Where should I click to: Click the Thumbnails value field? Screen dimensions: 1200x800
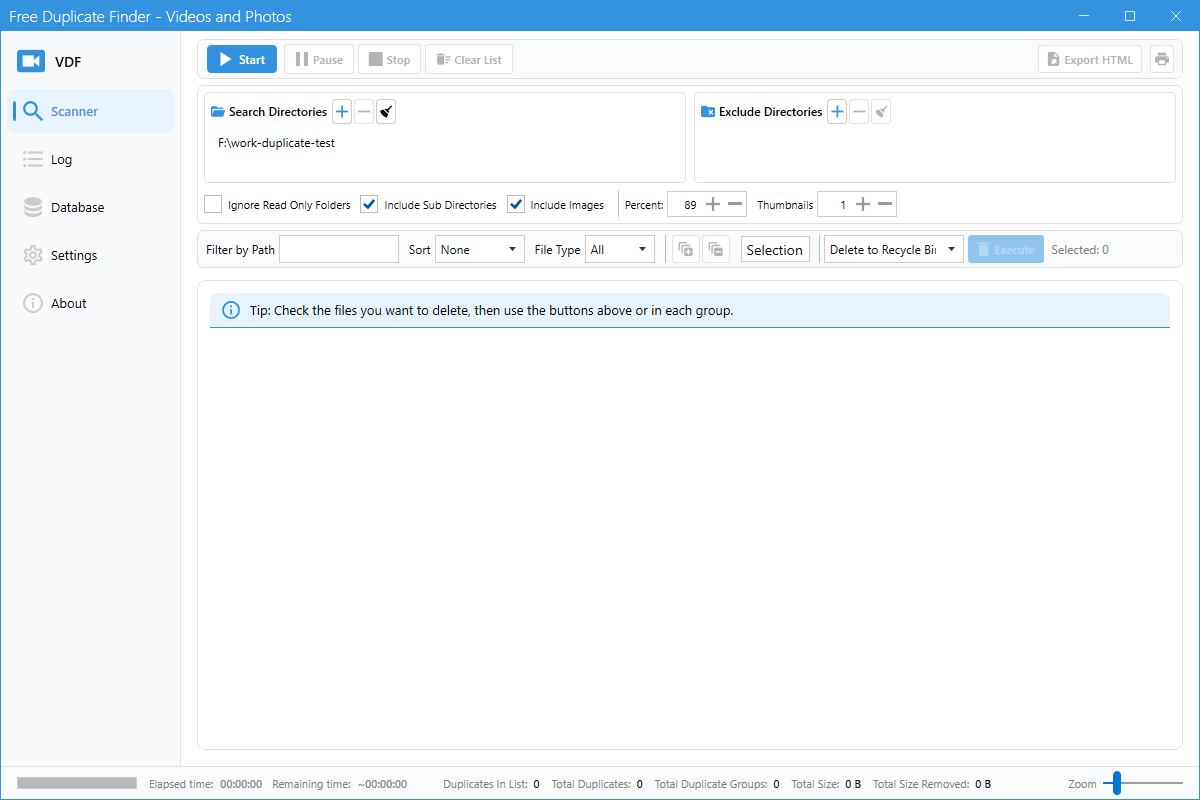click(x=834, y=205)
